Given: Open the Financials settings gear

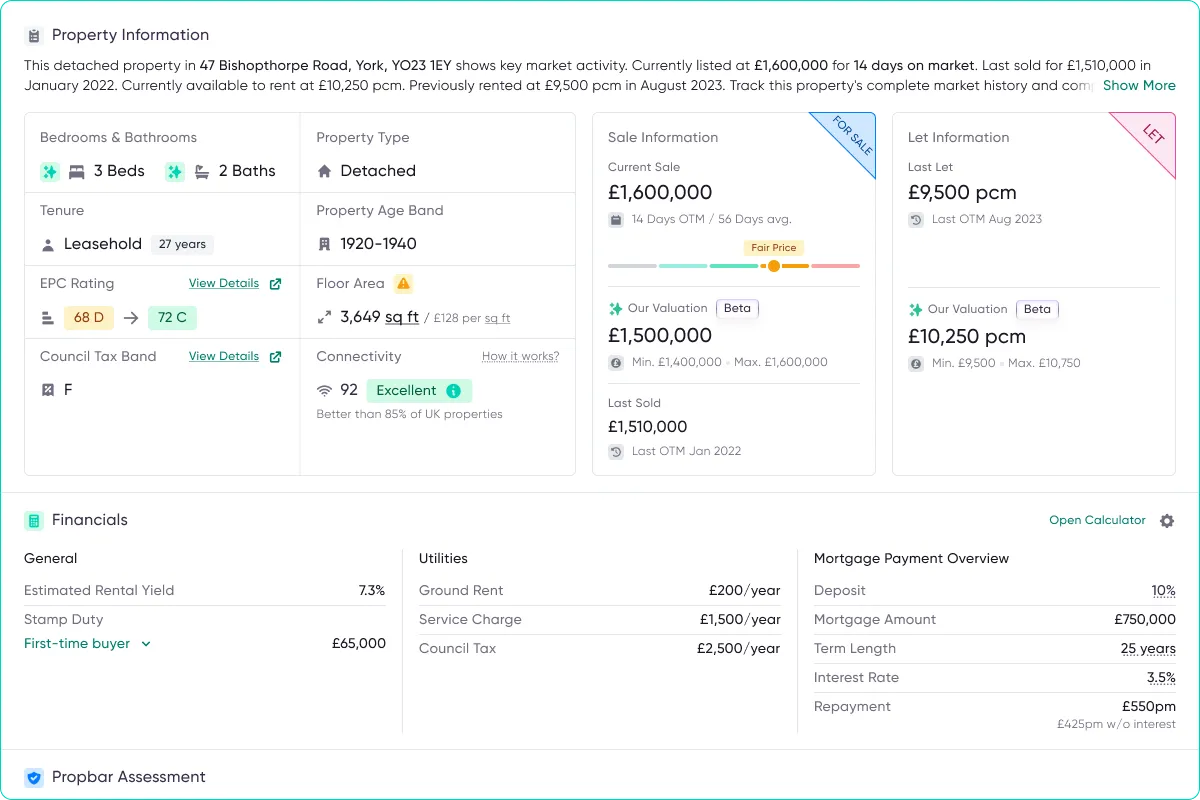Looking at the screenshot, I should click(x=1167, y=520).
